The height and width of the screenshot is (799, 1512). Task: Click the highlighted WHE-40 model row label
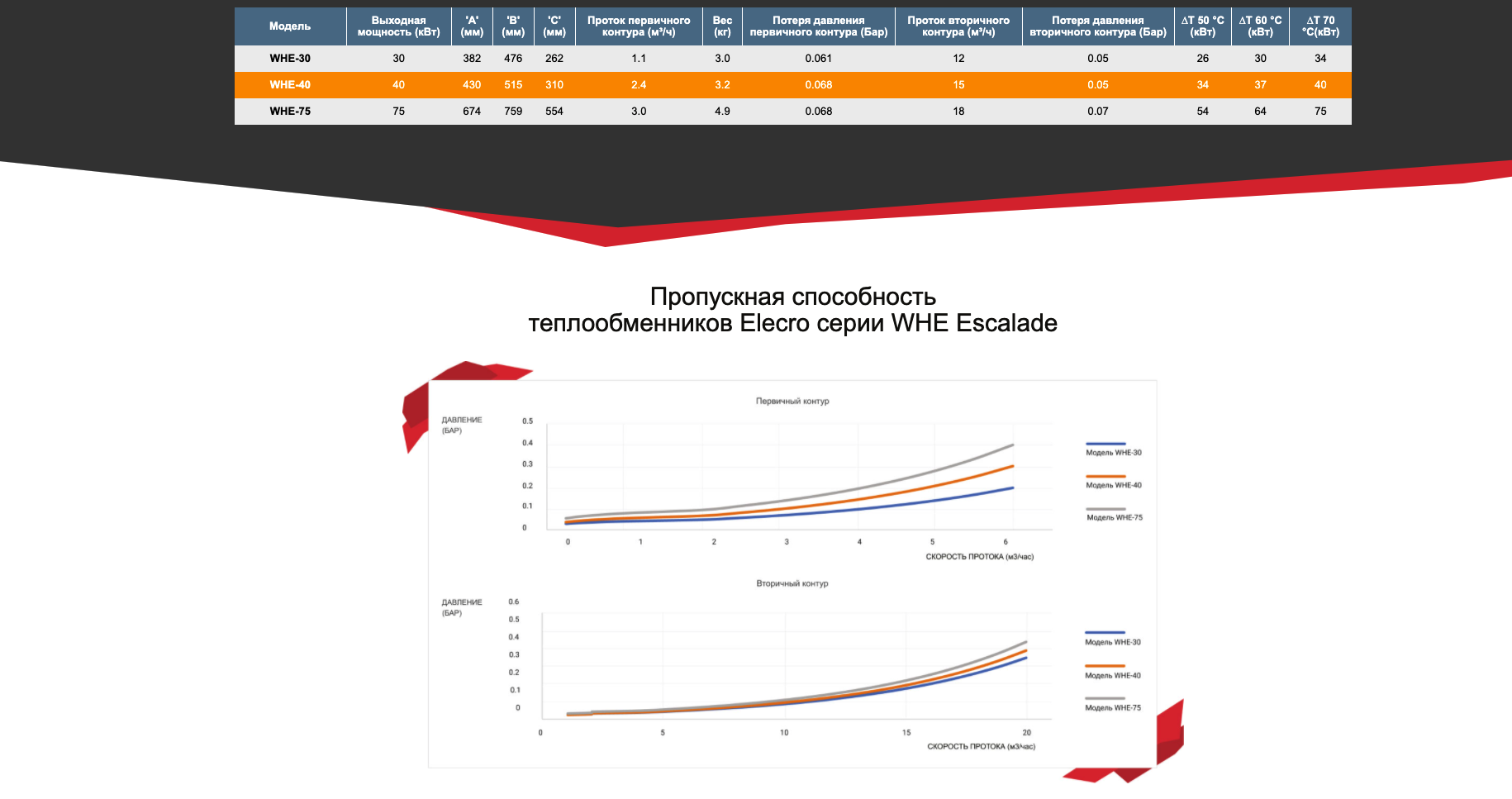click(290, 85)
